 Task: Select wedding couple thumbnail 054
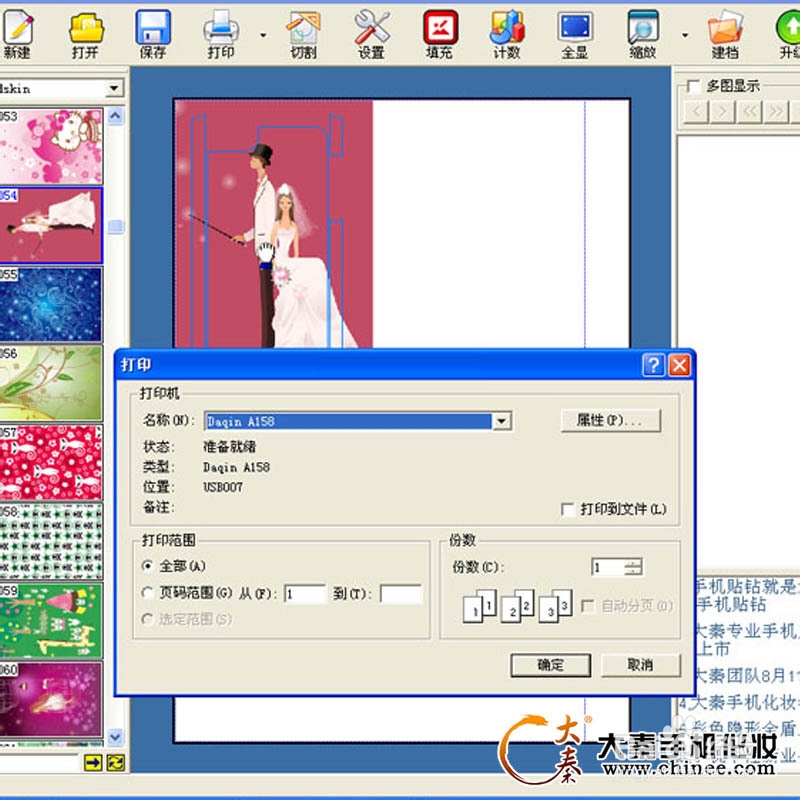pos(51,225)
